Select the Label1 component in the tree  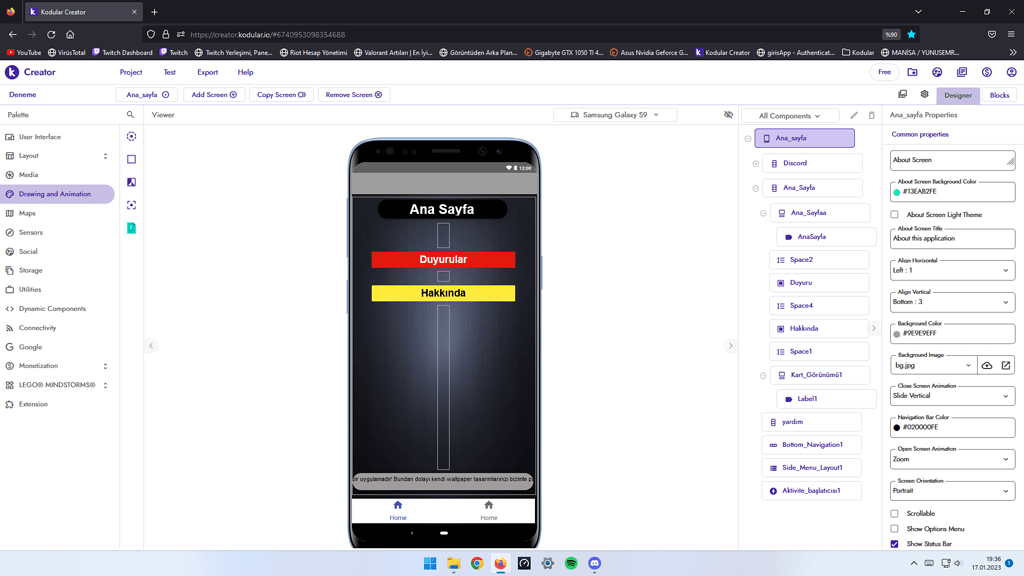825,398
